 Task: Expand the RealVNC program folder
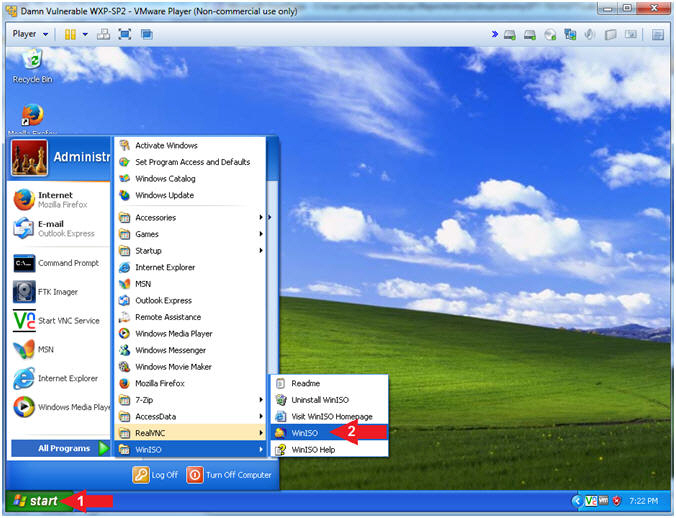point(190,433)
